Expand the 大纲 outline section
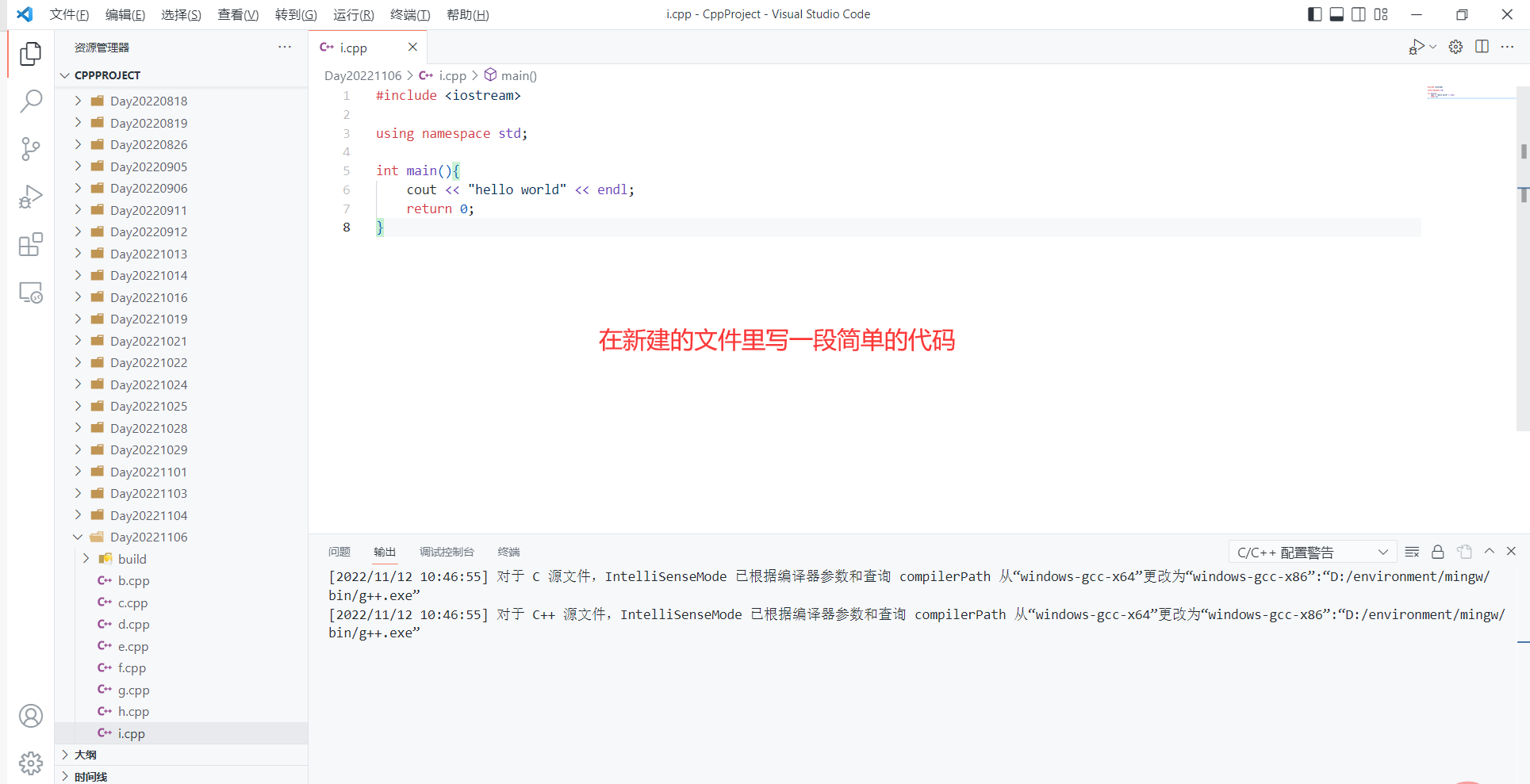This screenshot has height=784, width=1530. pyautogui.click(x=181, y=755)
